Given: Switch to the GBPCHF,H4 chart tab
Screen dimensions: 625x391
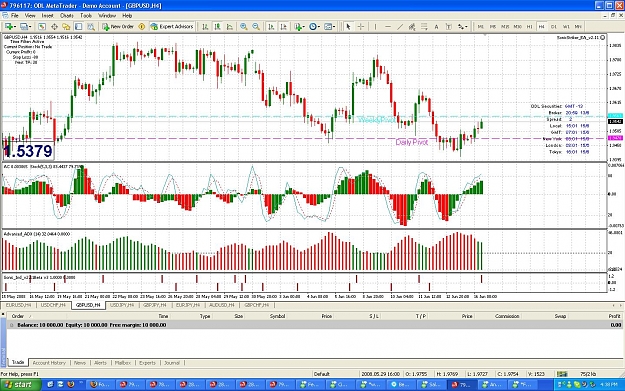Looking at the screenshot, I should [x=256, y=305].
